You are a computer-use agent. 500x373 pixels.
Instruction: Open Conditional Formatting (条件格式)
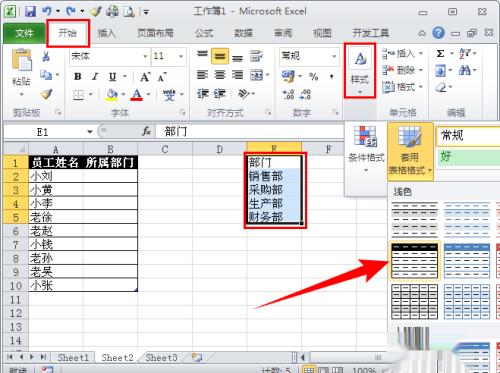[x=366, y=149]
